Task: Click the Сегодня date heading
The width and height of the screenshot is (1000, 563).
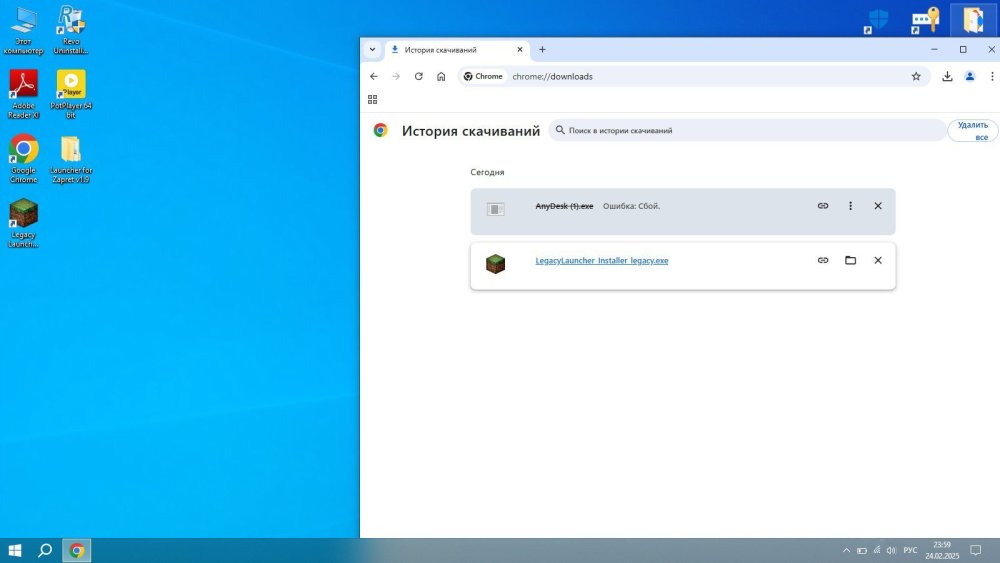Action: tap(487, 172)
